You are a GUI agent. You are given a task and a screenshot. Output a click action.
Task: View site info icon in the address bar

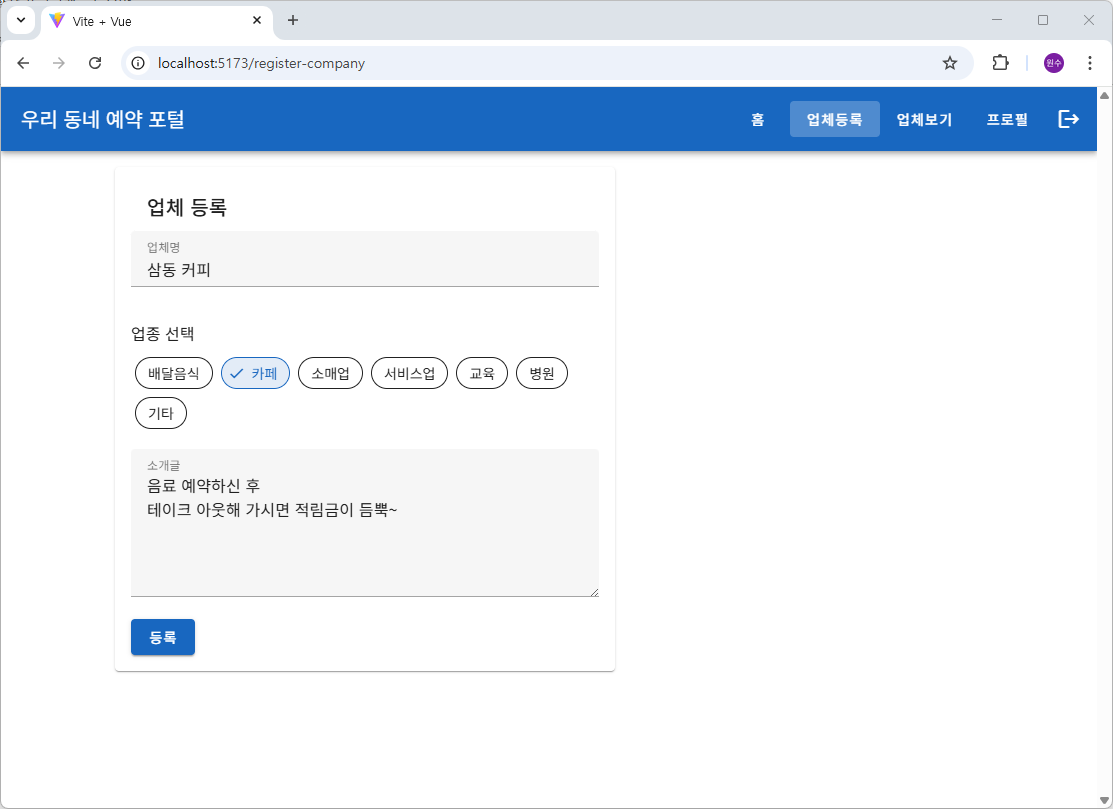click(138, 63)
